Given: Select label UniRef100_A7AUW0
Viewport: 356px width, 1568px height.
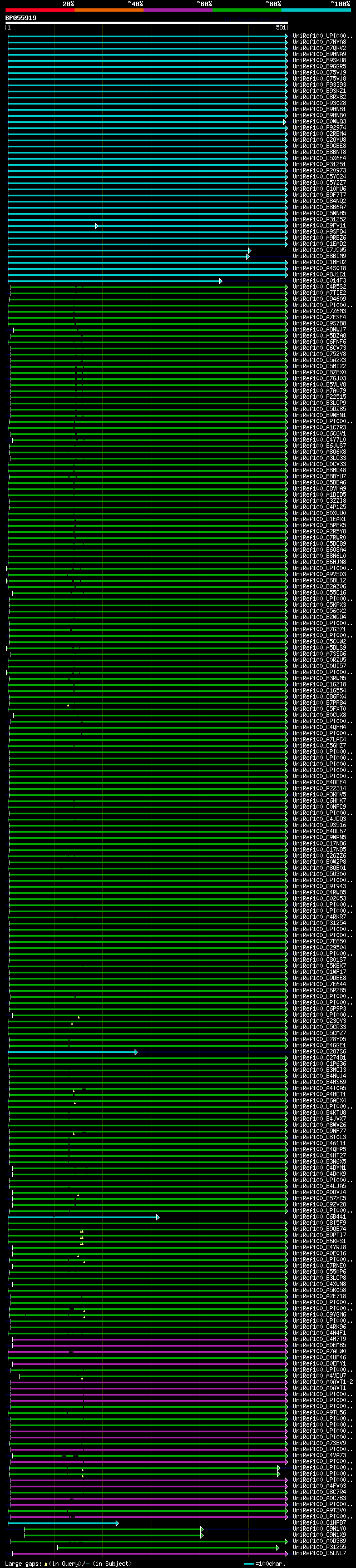Looking at the screenshot, I should click(319, 1351).
